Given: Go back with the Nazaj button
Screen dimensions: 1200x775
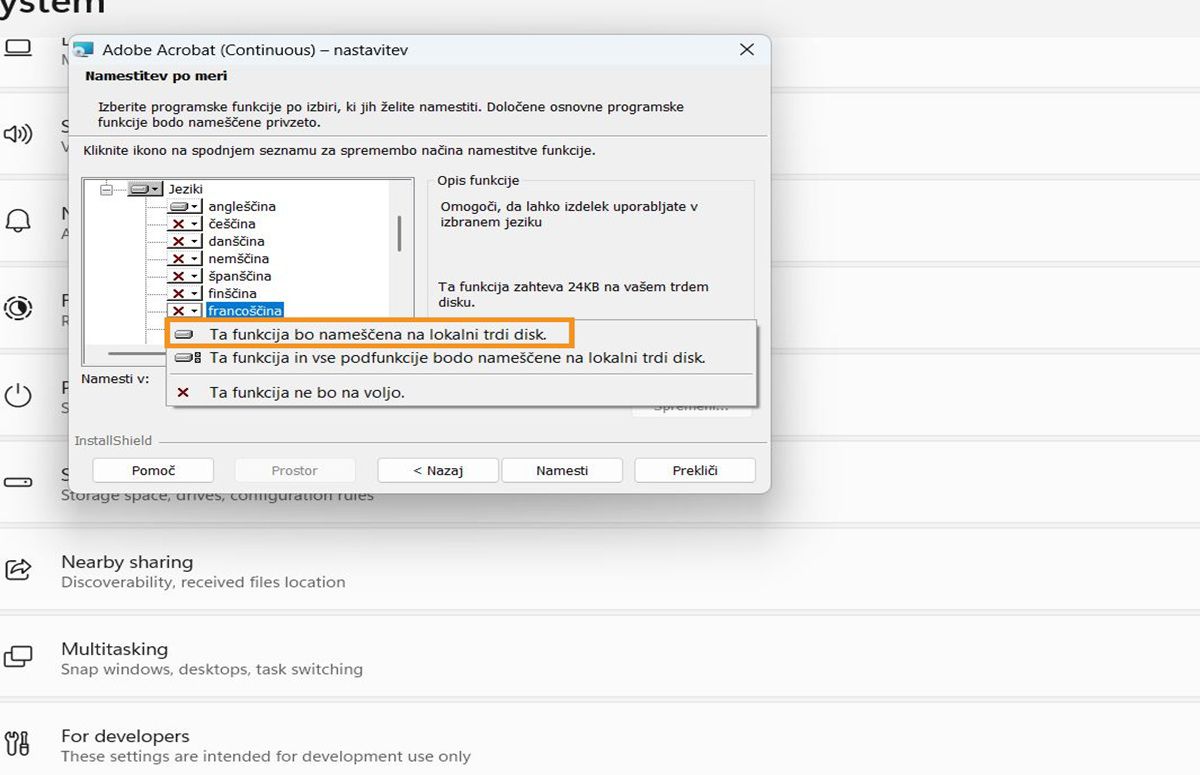Looking at the screenshot, I should click(439, 470).
